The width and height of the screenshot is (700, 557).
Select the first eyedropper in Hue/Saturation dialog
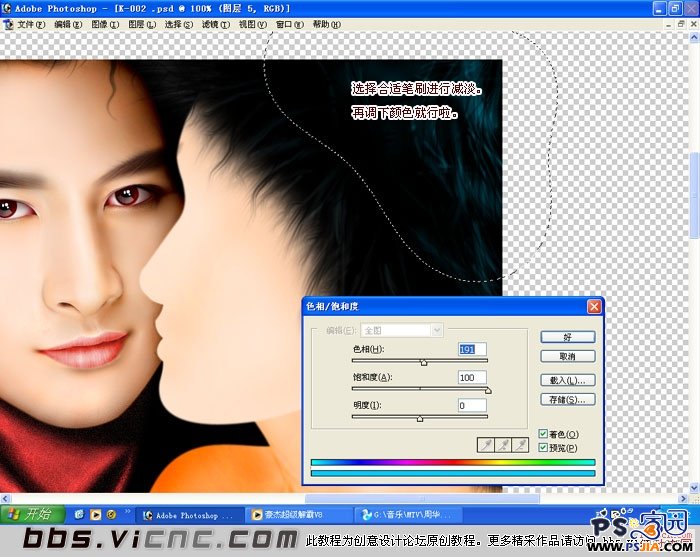click(486, 445)
